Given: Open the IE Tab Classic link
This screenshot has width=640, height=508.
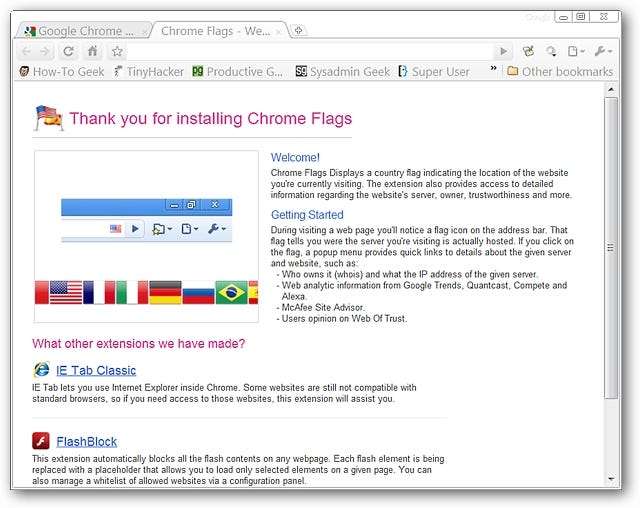Looking at the screenshot, I should tap(96, 371).
